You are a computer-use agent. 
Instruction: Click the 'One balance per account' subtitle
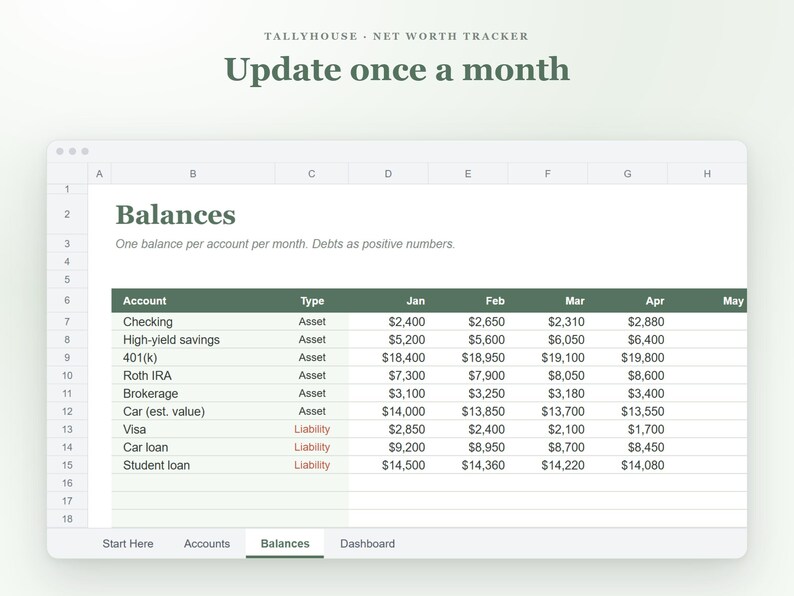(285, 244)
